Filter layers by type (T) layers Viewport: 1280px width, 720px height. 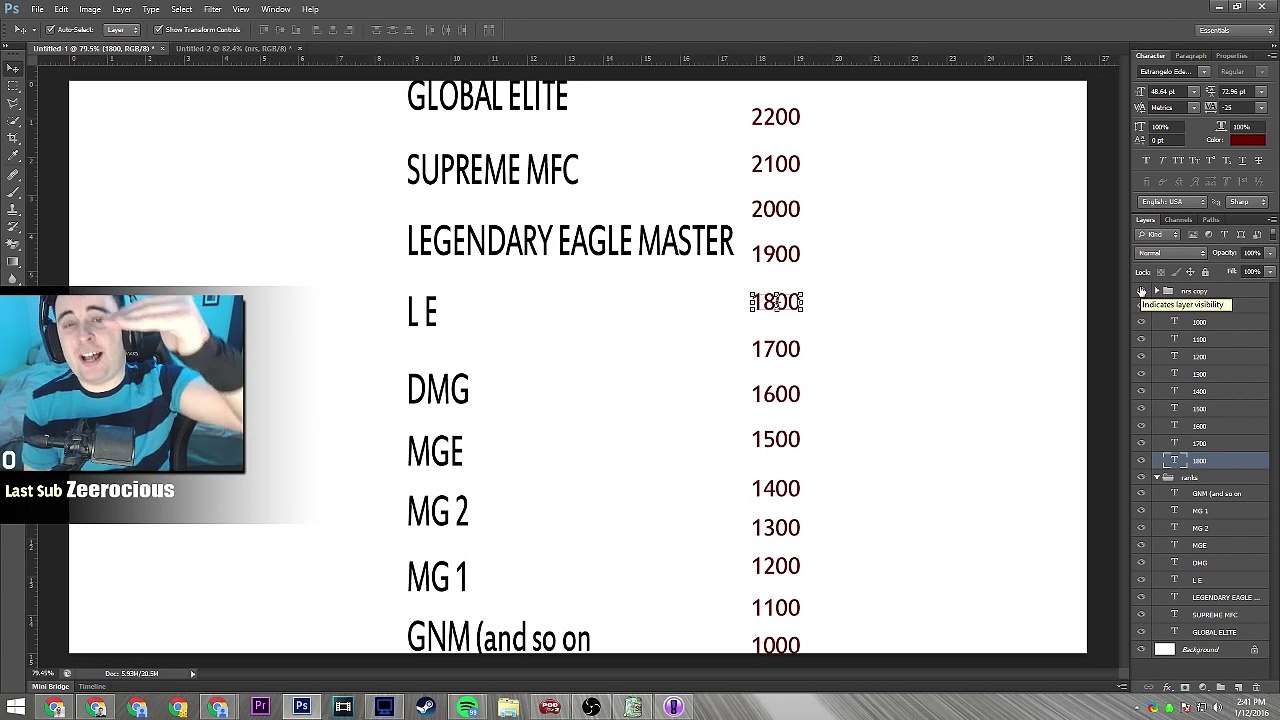click(1224, 234)
